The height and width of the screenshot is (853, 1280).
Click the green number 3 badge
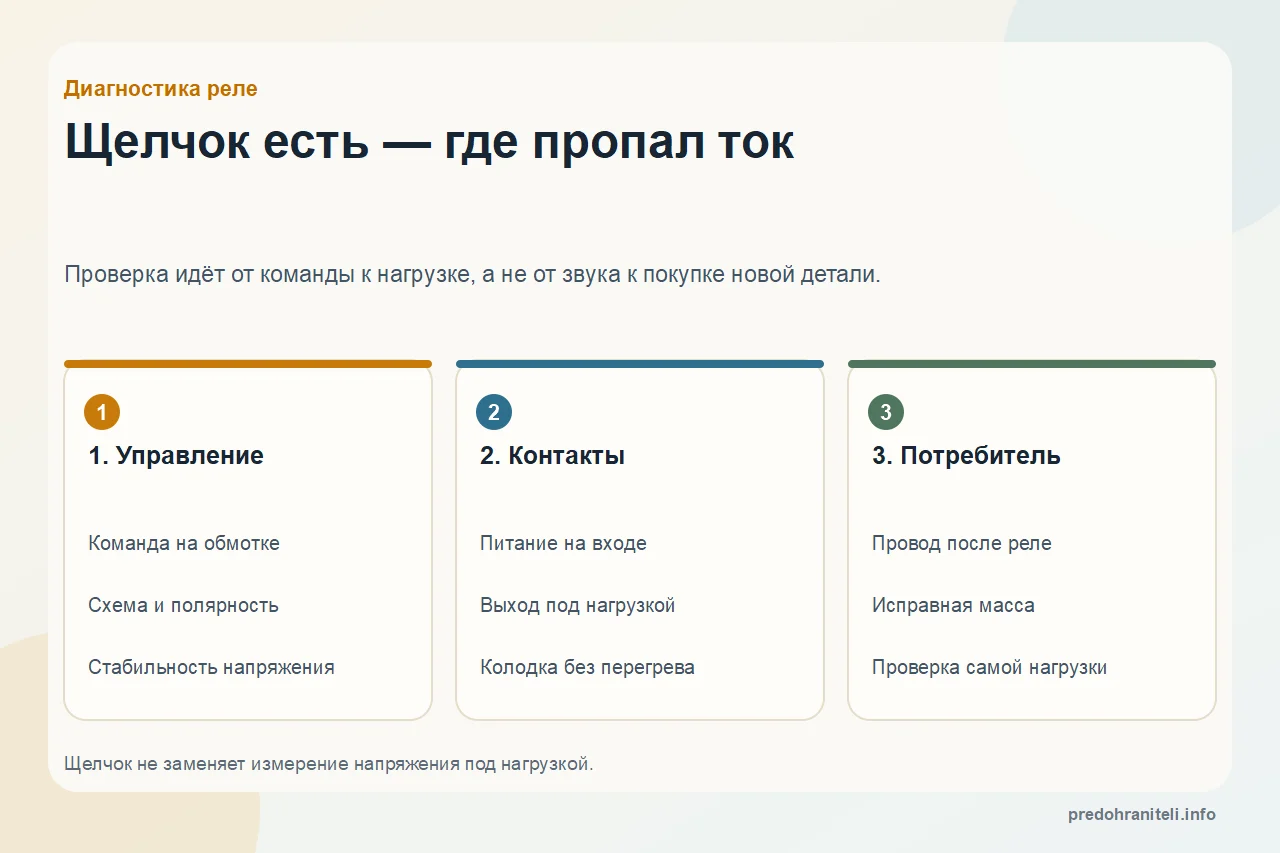[886, 412]
